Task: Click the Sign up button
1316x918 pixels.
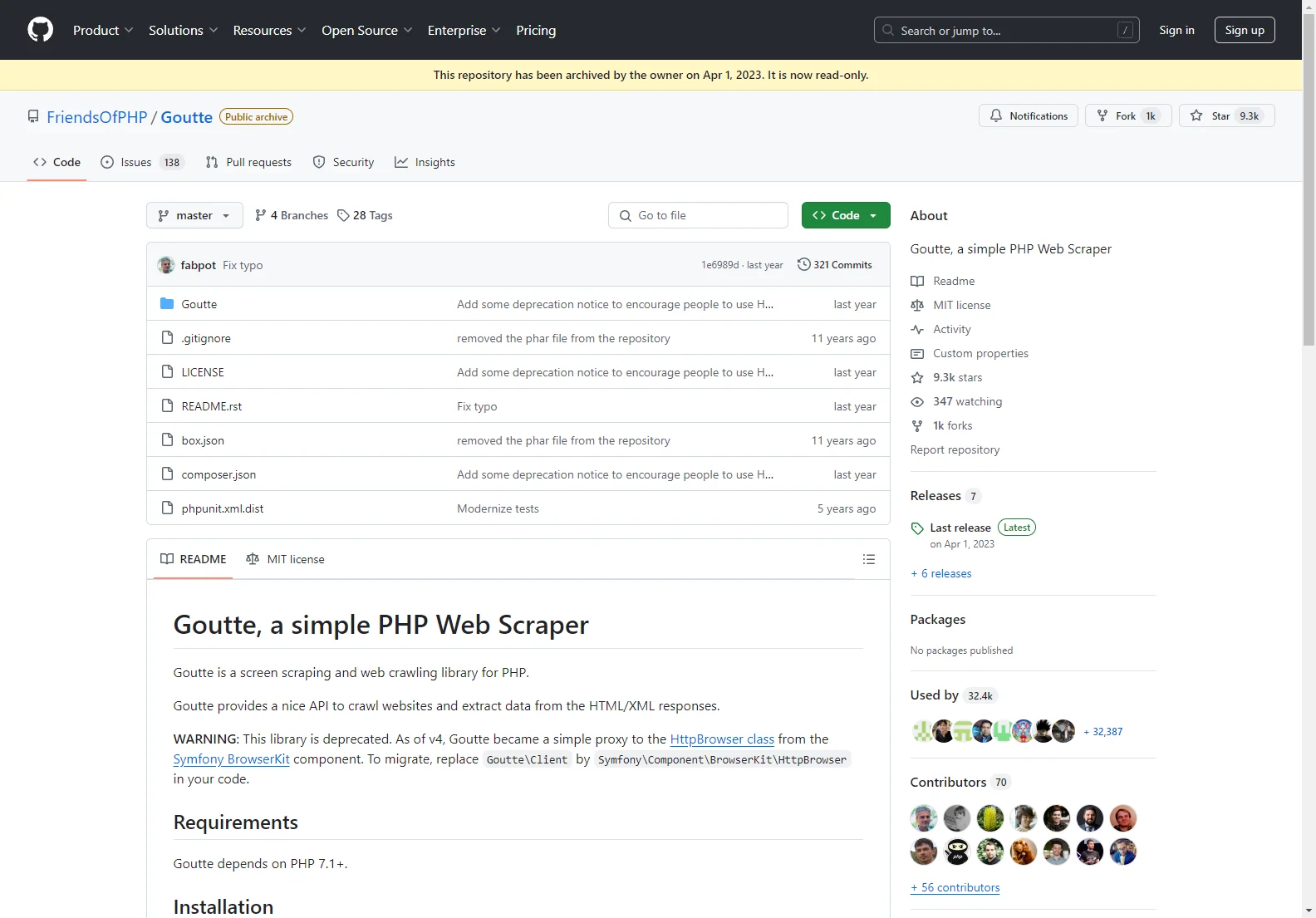Action: 1245,30
